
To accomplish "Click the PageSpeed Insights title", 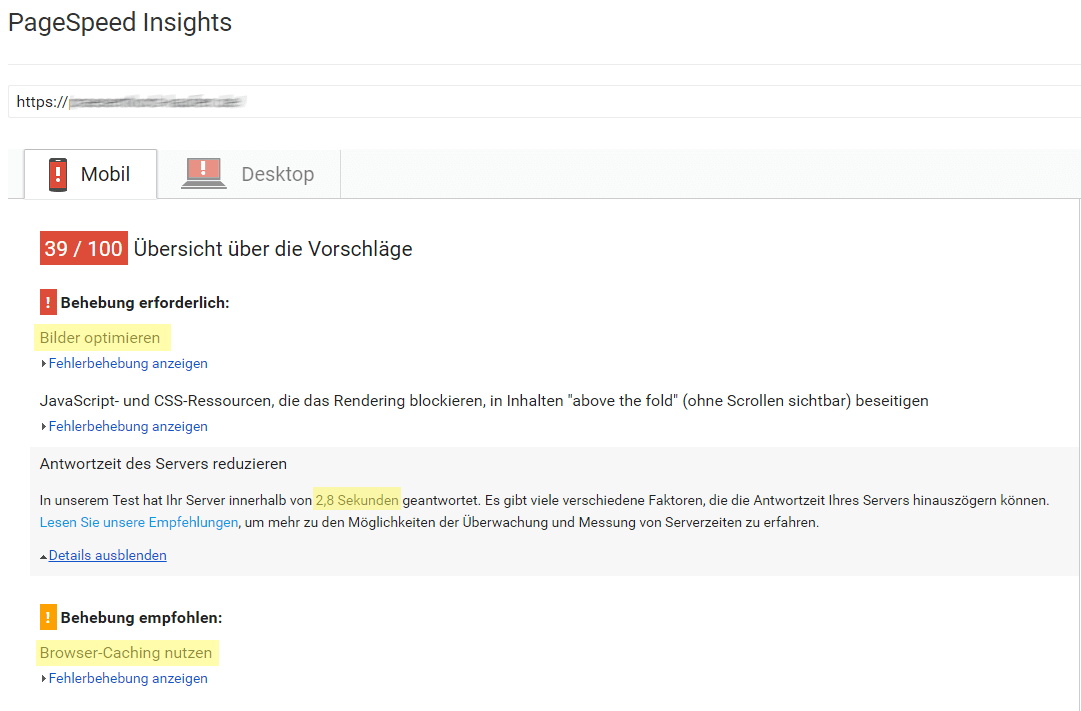I will pyautogui.click(x=120, y=22).
